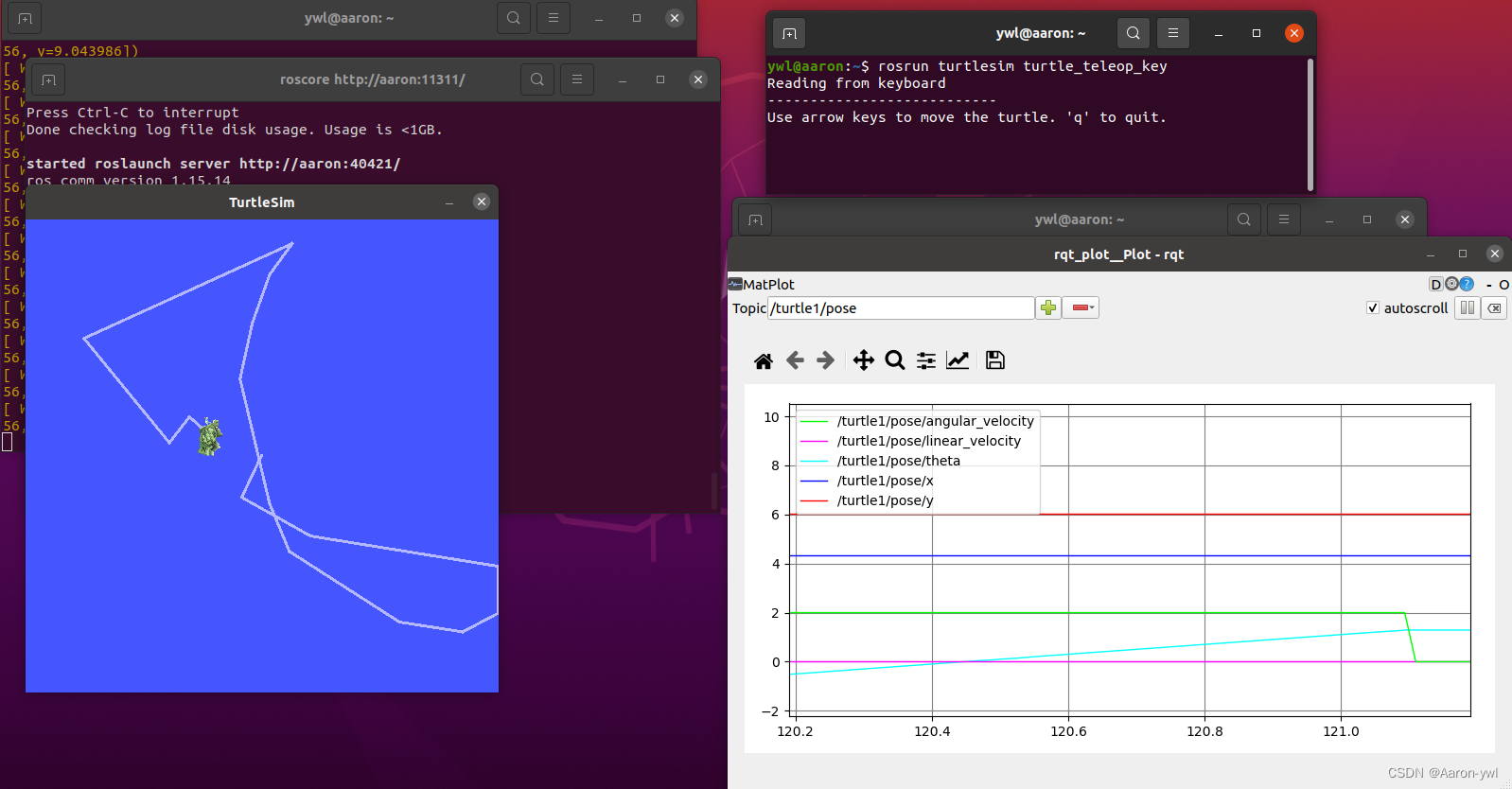This screenshot has width=1512, height=789.
Task: Open the red minus remove-topic dropdown
Action: tap(1081, 307)
